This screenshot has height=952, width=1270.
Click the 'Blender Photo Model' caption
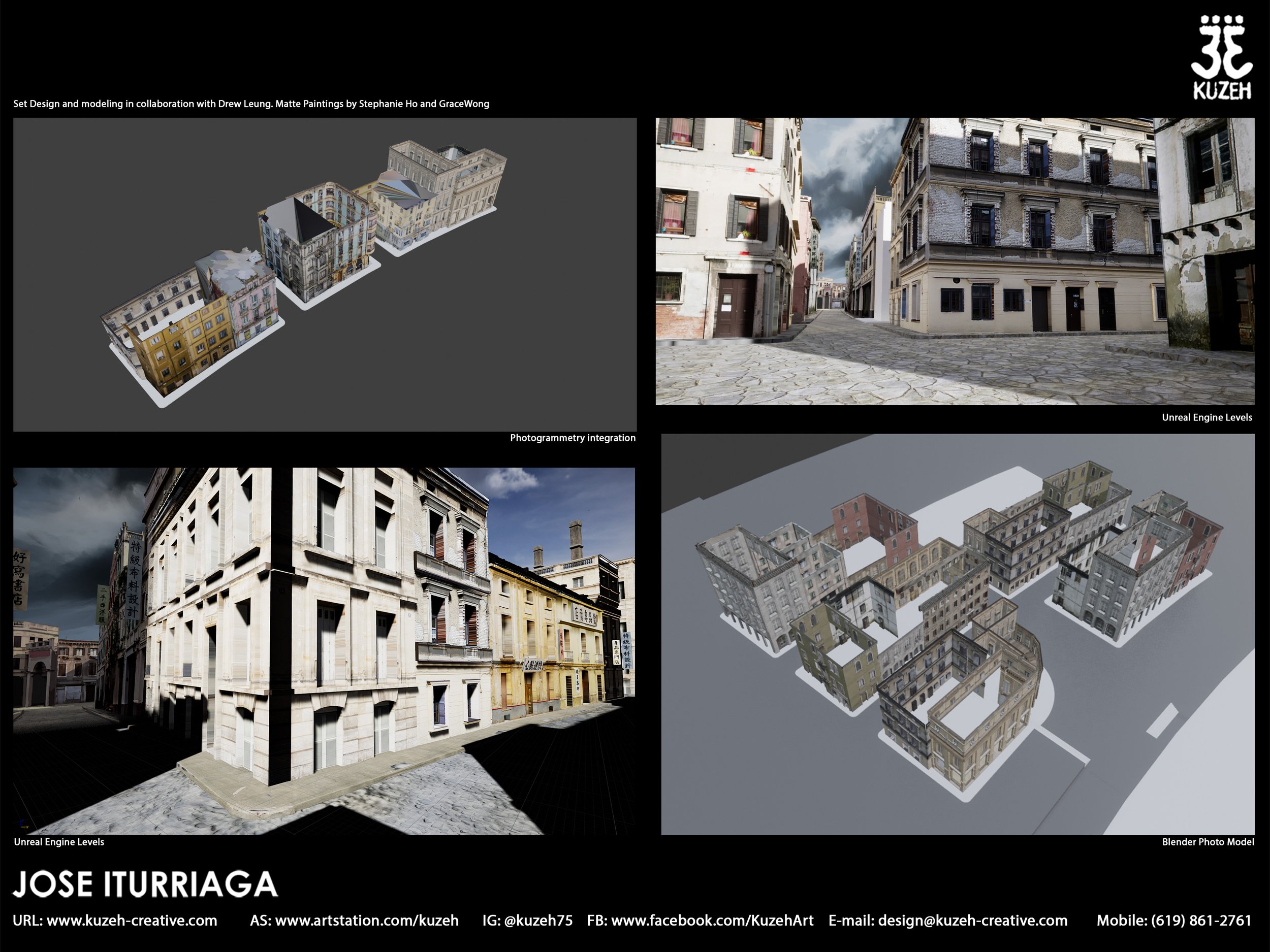point(1208,842)
